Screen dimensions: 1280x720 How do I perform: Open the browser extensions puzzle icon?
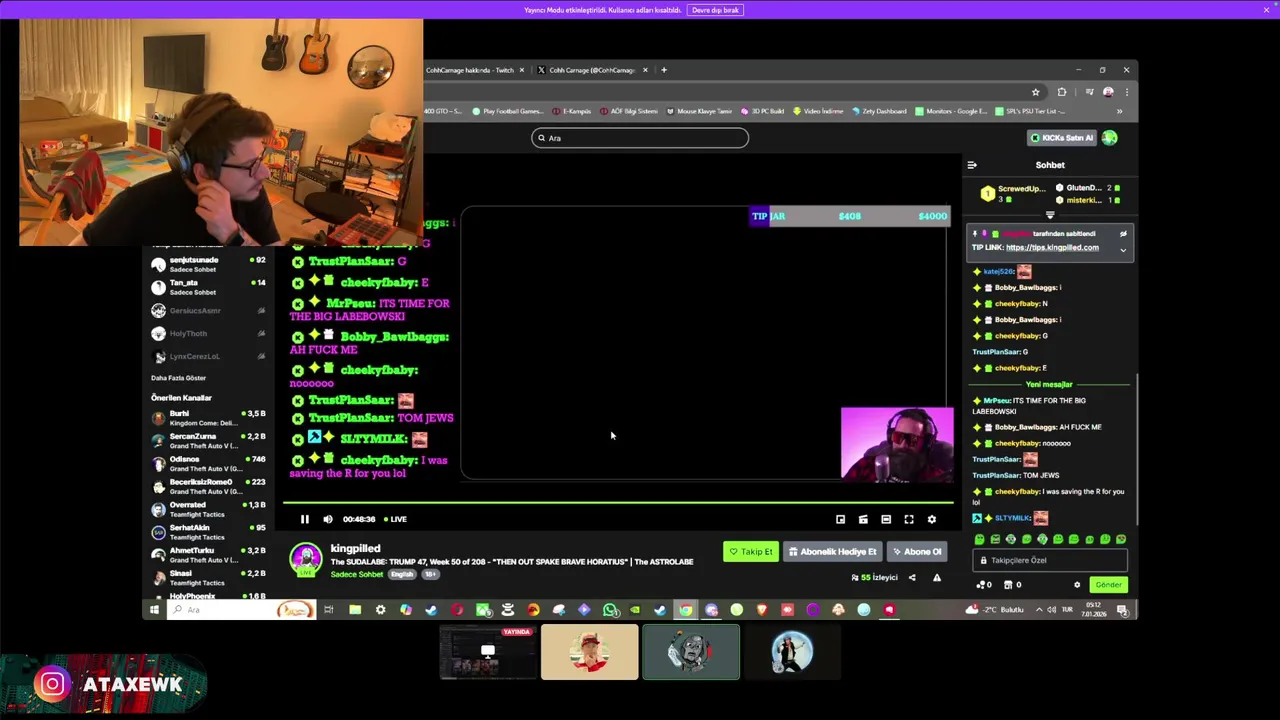pos(1062,92)
